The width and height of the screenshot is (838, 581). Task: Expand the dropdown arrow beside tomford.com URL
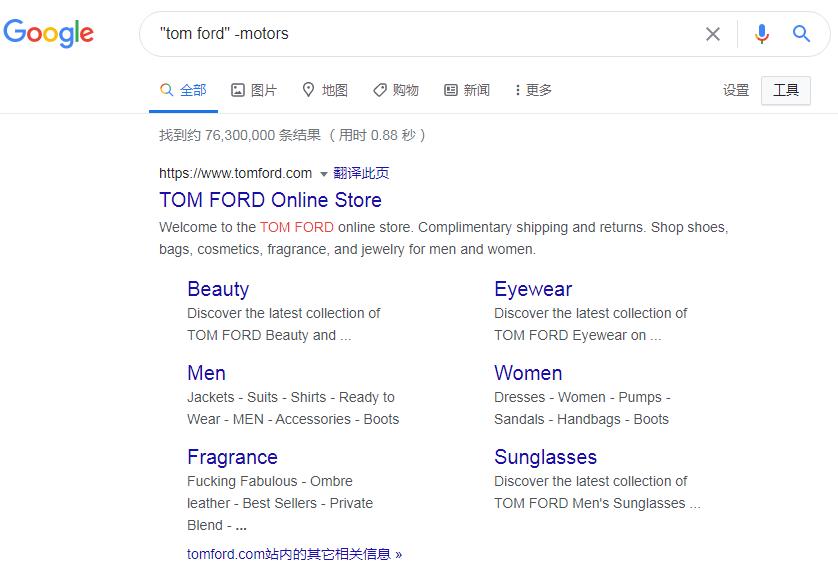coord(323,174)
